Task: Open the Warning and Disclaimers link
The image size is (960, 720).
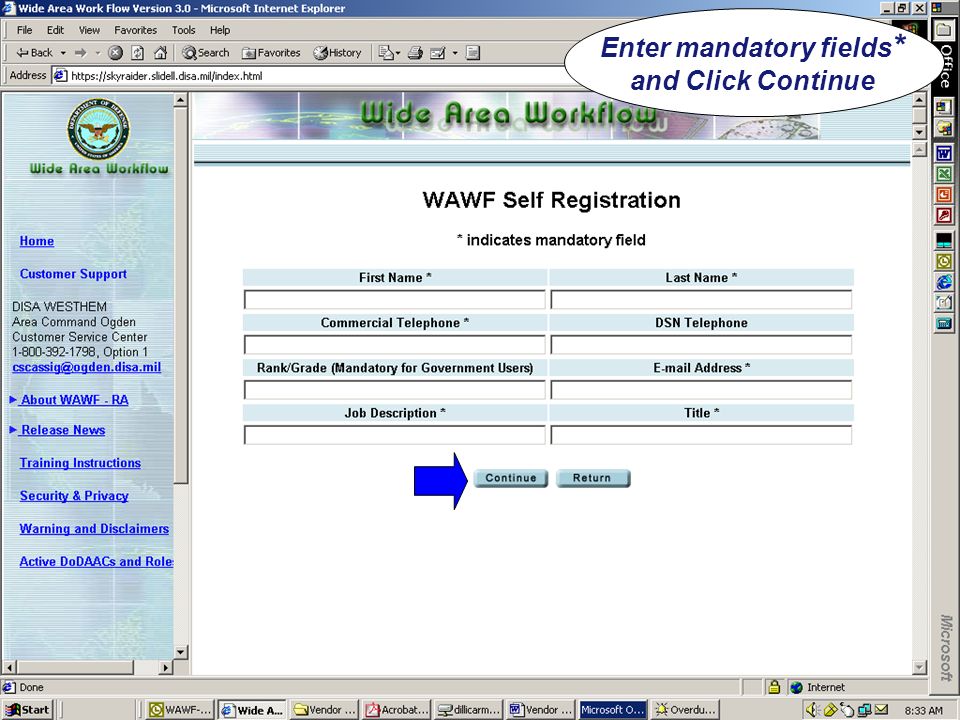Action: (x=94, y=529)
